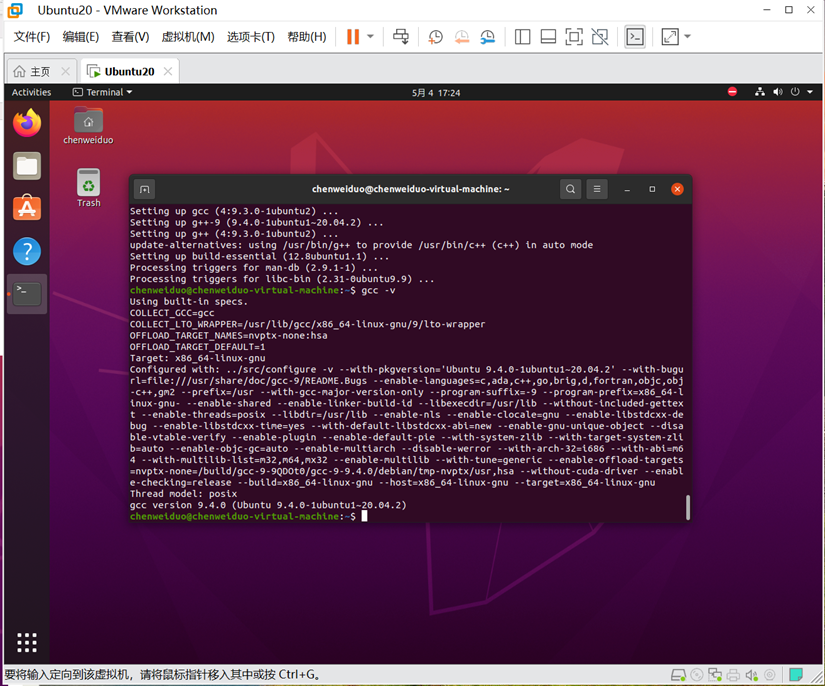The height and width of the screenshot is (686, 825).
Task: Select the chenweiduo home folder on desktop
Action: point(88,125)
